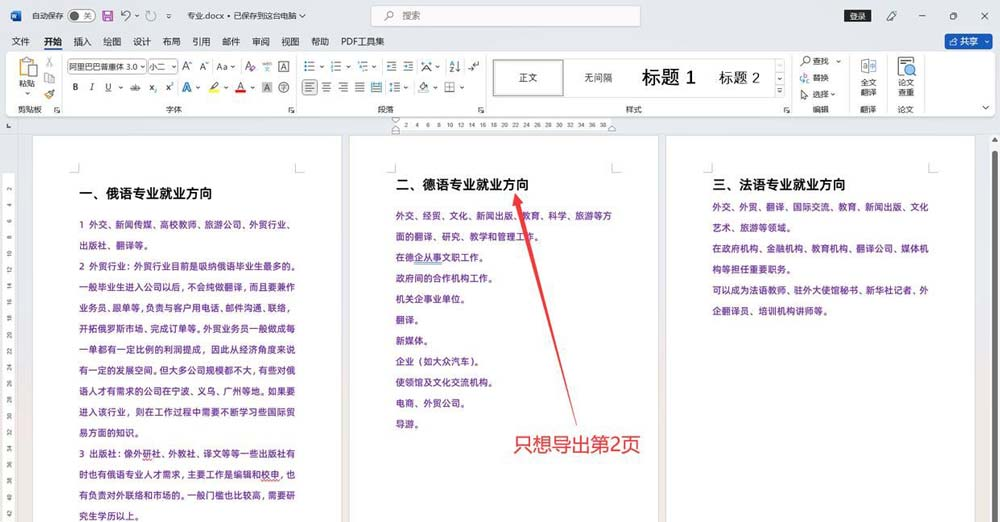Viewport: 1000px width, 522px height.
Task: Decrease font size with the smaller A icon
Action: [x=203, y=66]
